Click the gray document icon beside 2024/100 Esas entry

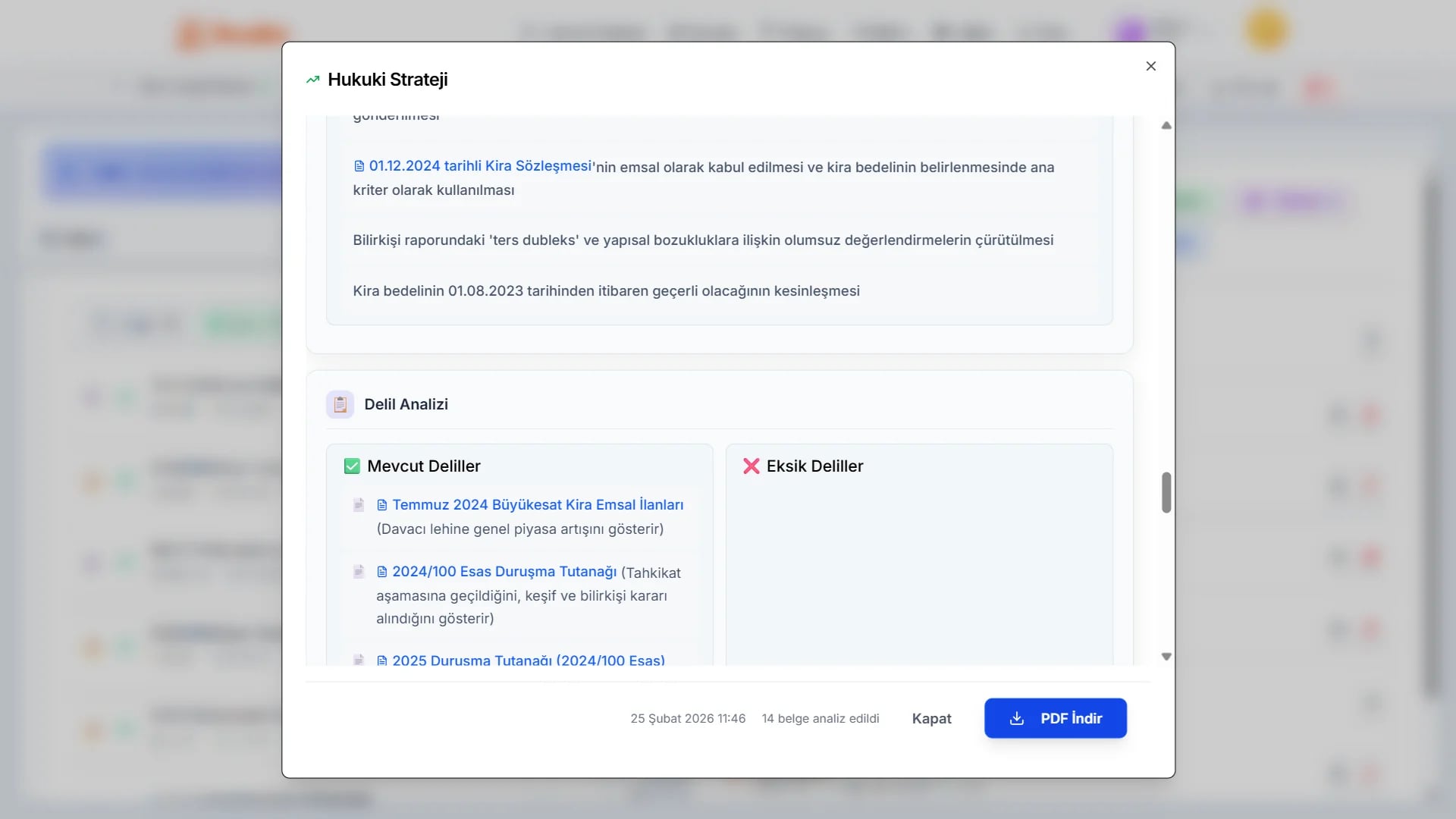(x=359, y=572)
